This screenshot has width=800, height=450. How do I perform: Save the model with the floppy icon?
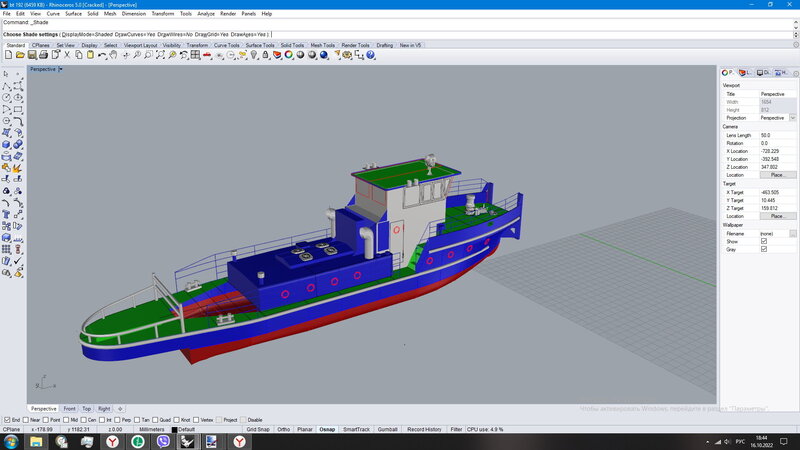[x=32, y=55]
